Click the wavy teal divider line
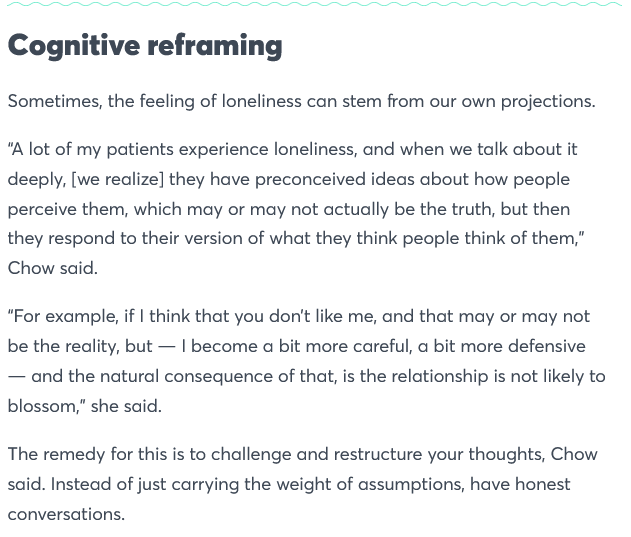This screenshot has width=631, height=537. coord(315,4)
